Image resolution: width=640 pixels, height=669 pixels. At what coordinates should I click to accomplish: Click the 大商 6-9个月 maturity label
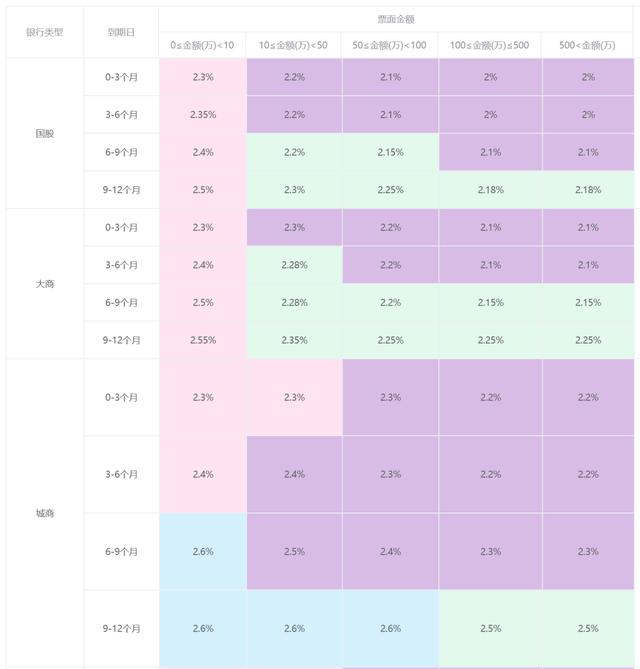coord(121,303)
